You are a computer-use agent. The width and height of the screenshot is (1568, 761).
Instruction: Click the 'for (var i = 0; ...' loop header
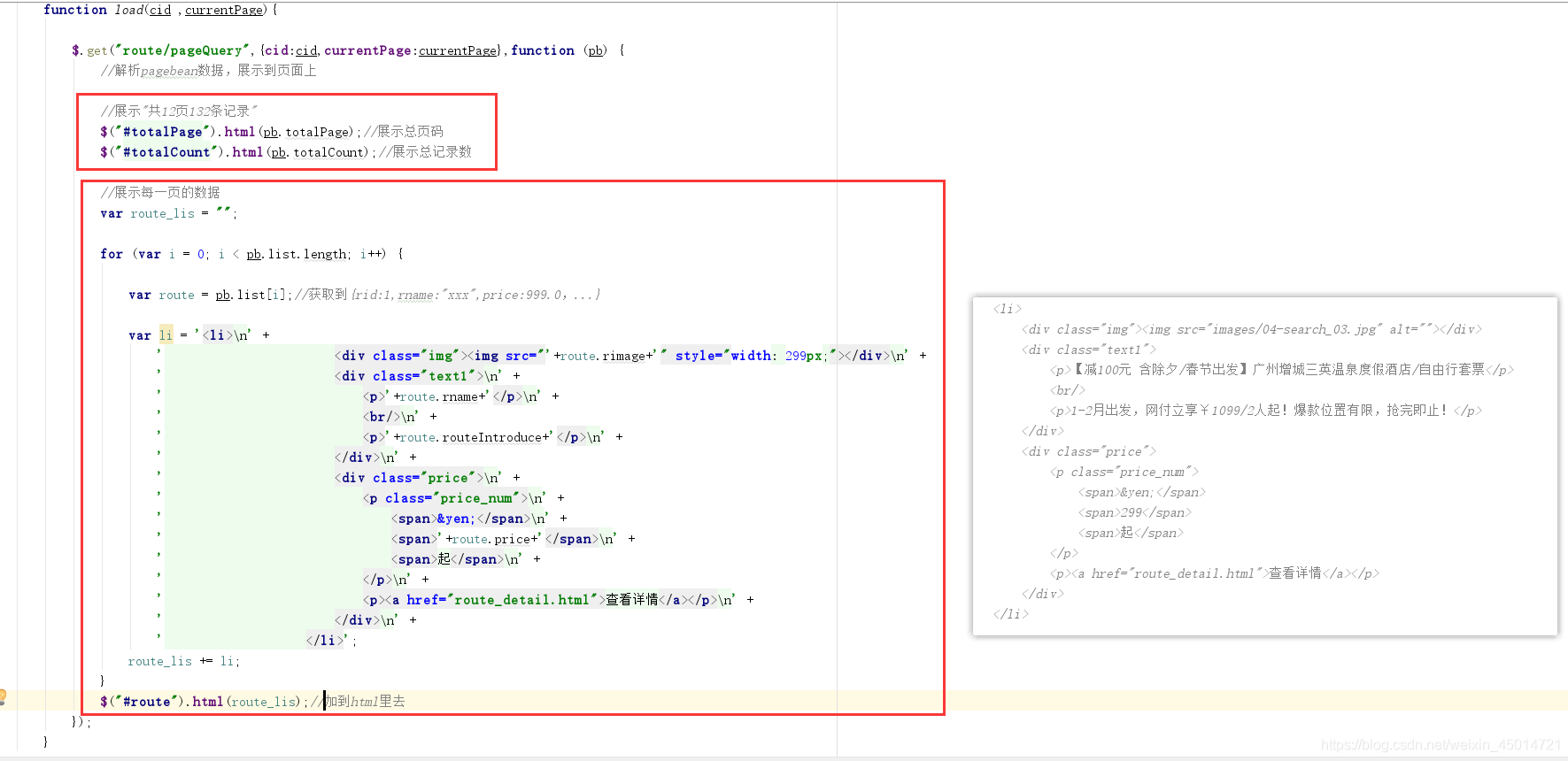point(251,254)
